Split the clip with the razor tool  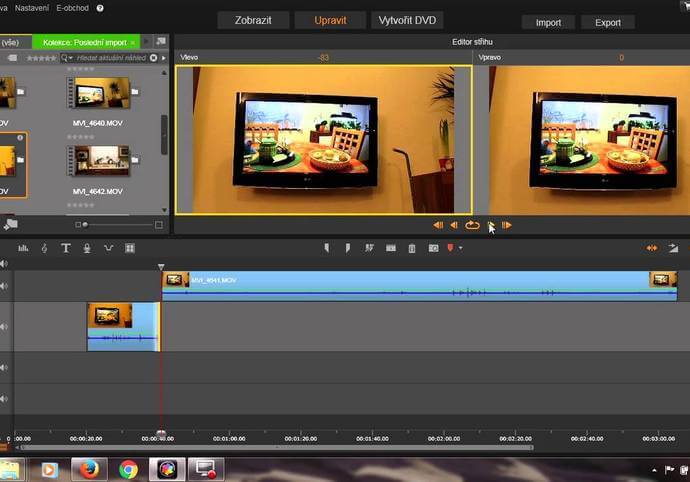(391, 248)
